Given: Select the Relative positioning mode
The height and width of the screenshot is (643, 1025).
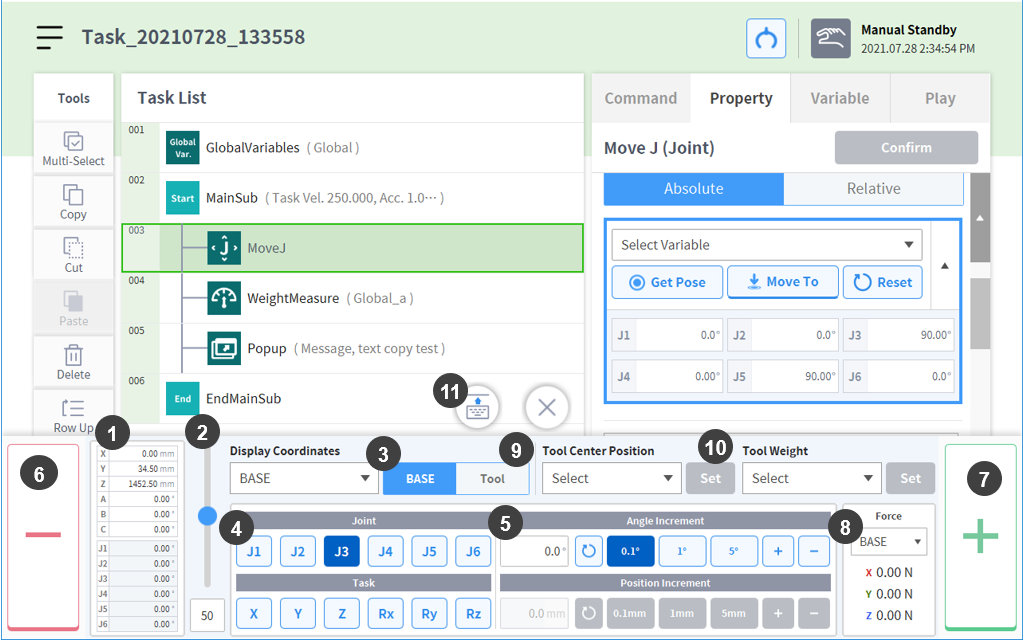Looking at the screenshot, I should [x=873, y=189].
